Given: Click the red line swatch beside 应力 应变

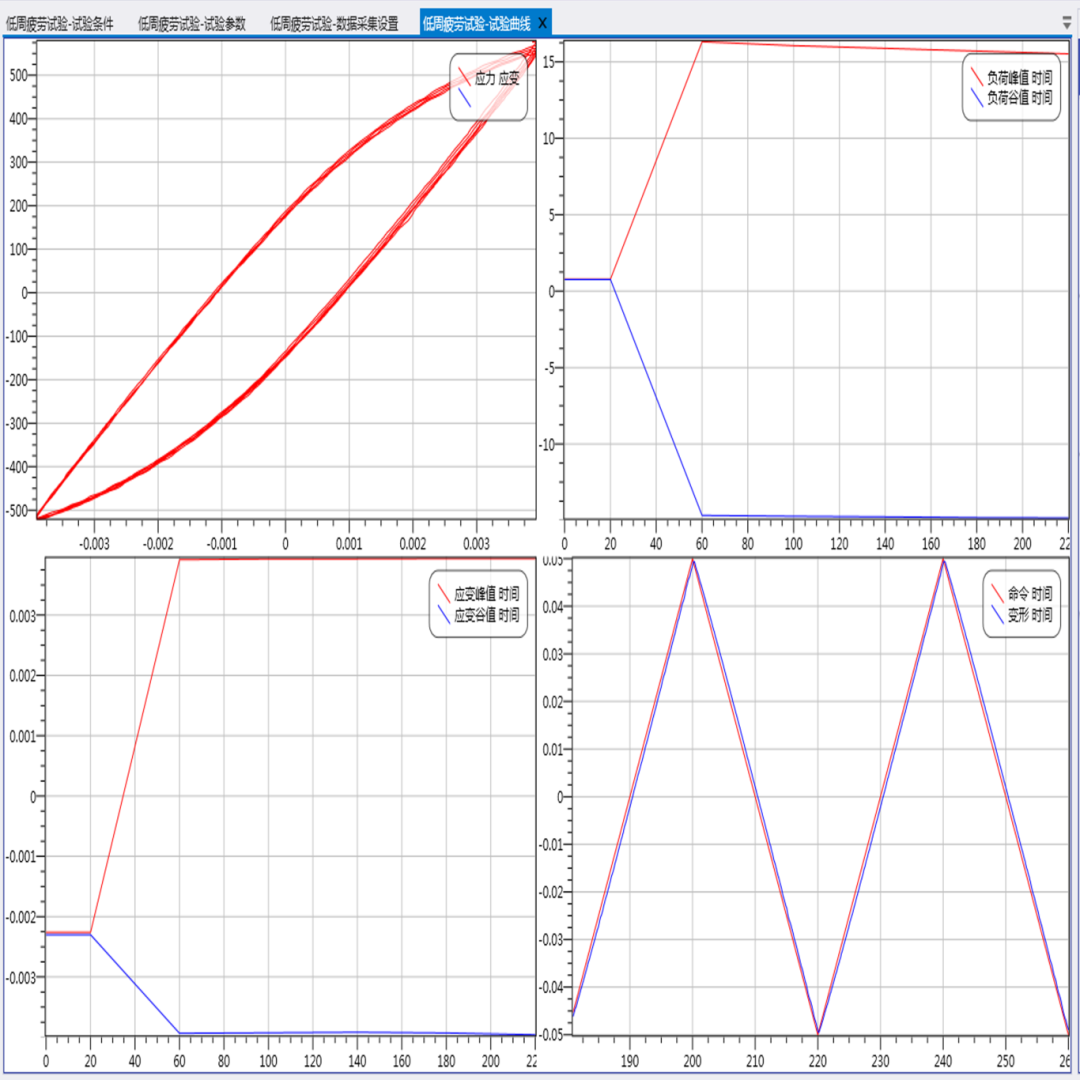Looking at the screenshot, I should tap(464, 76).
